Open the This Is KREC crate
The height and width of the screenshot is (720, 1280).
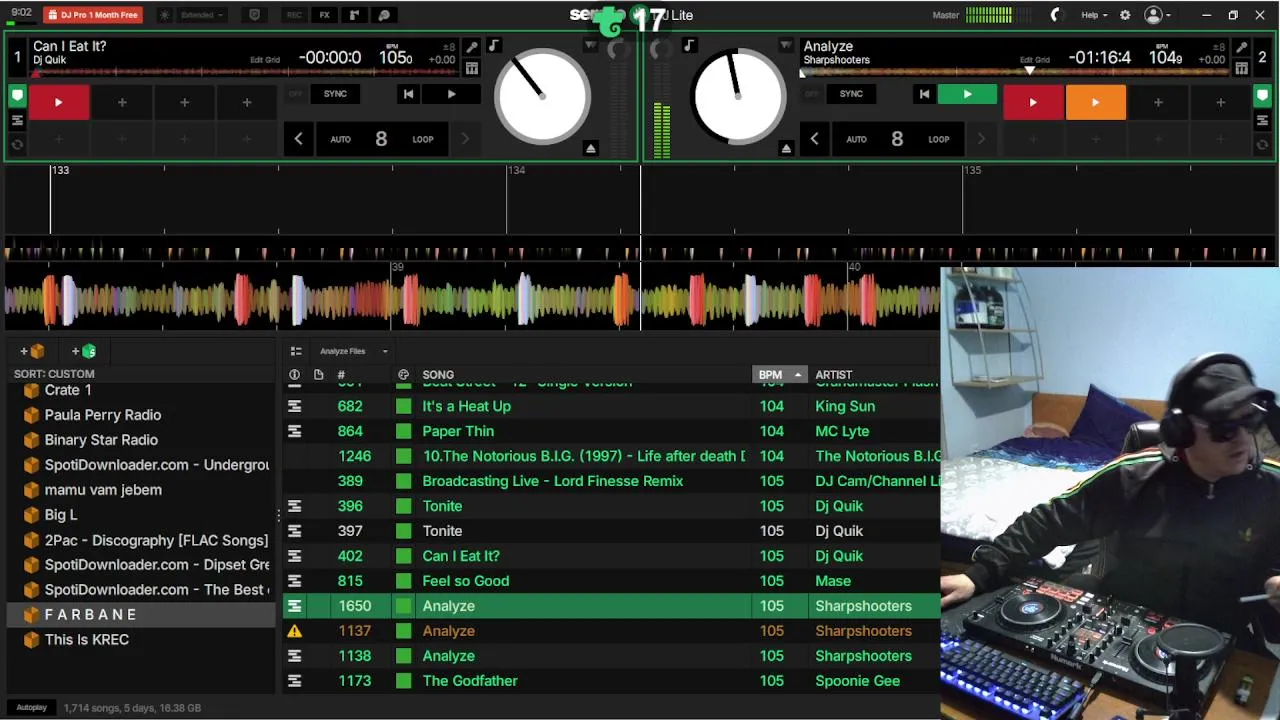87,640
